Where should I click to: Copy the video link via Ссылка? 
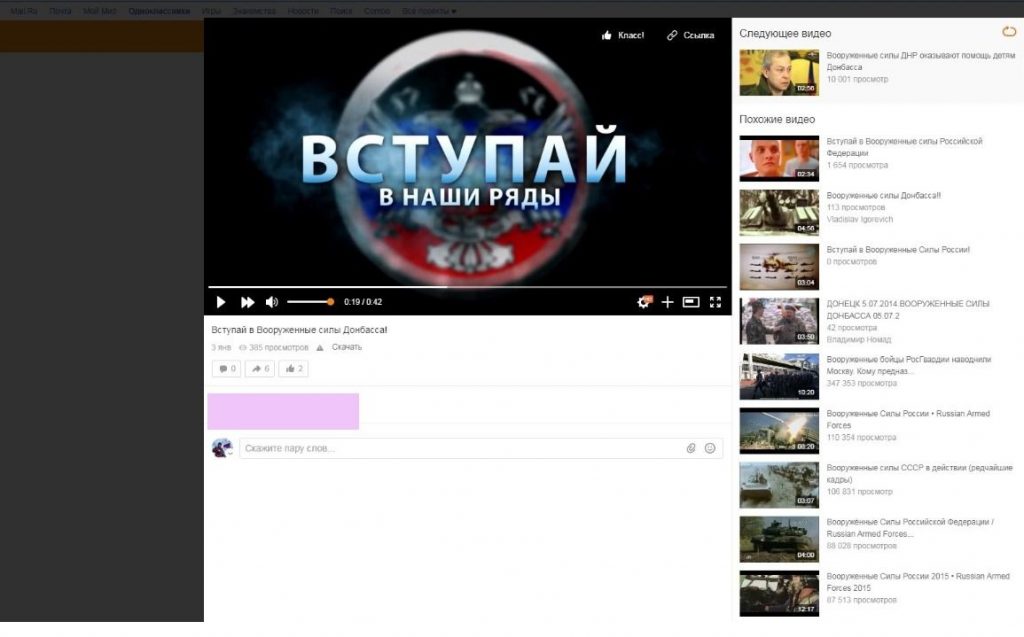click(x=690, y=35)
